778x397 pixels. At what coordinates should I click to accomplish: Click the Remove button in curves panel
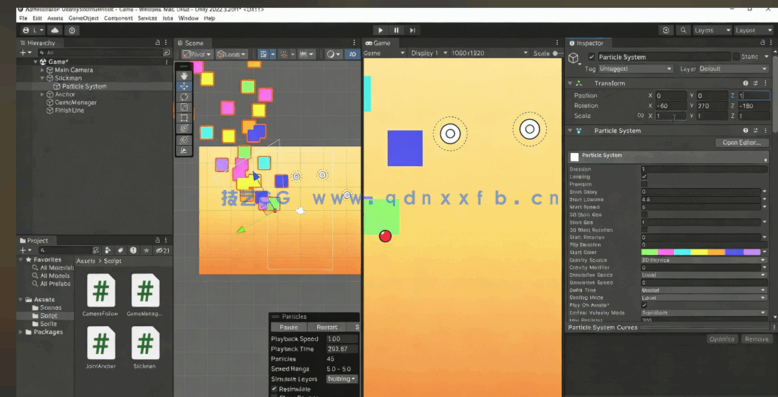[x=757, y=339]
